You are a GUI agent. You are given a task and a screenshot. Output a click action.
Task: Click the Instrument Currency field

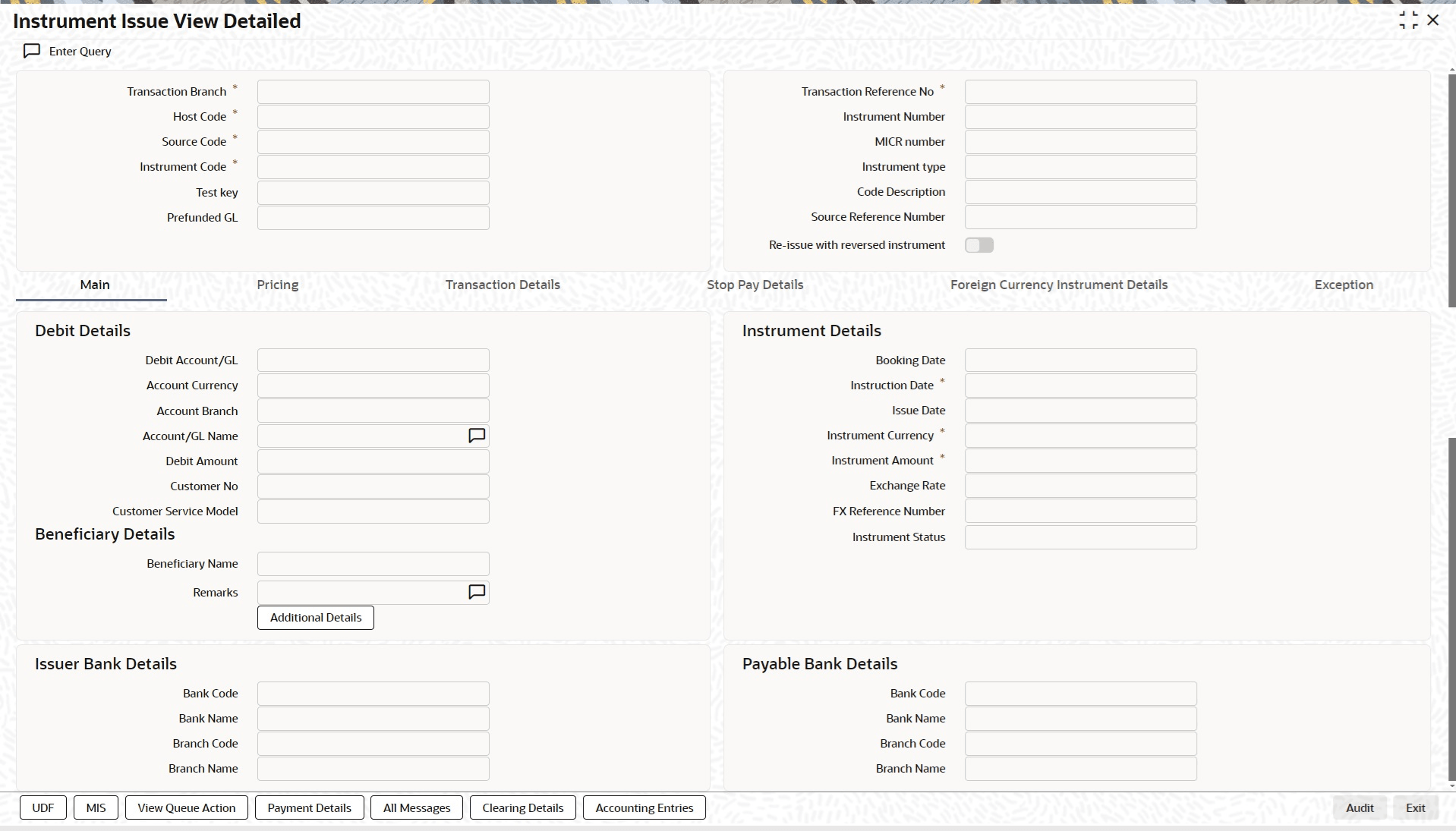[1081, 436]
